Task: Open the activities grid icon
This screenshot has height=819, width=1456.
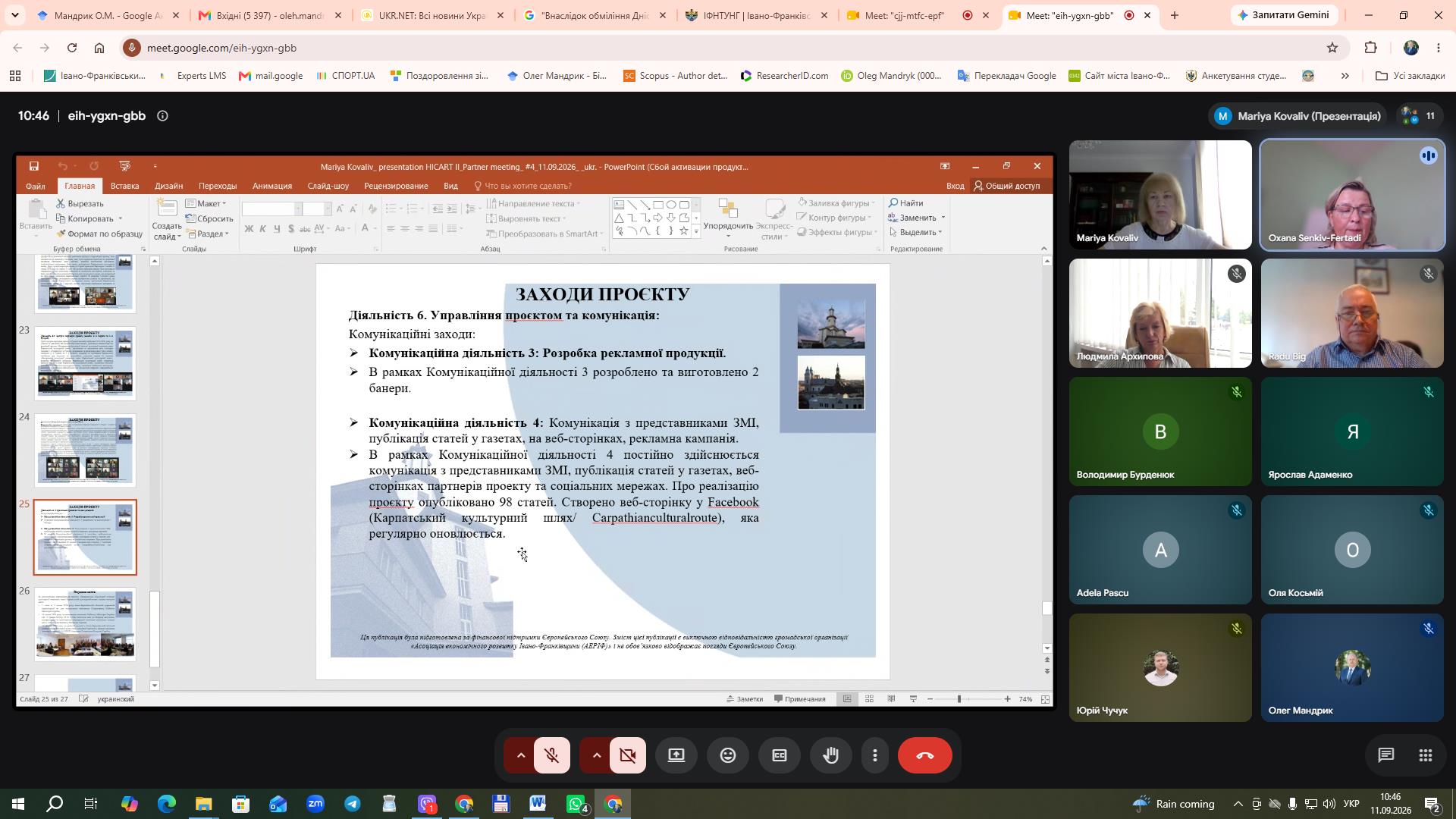Action: [x=1426, y=755]
